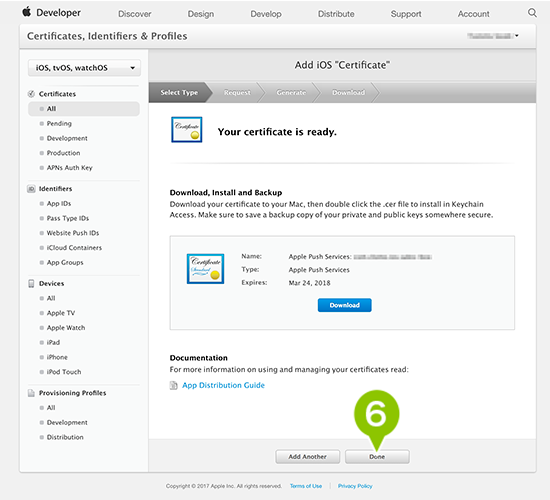The height and width of the screenshot is (500, 550).
Task: Expand the account name dropdown arrow
Action: pyautogui.click(x=517, y=36)
